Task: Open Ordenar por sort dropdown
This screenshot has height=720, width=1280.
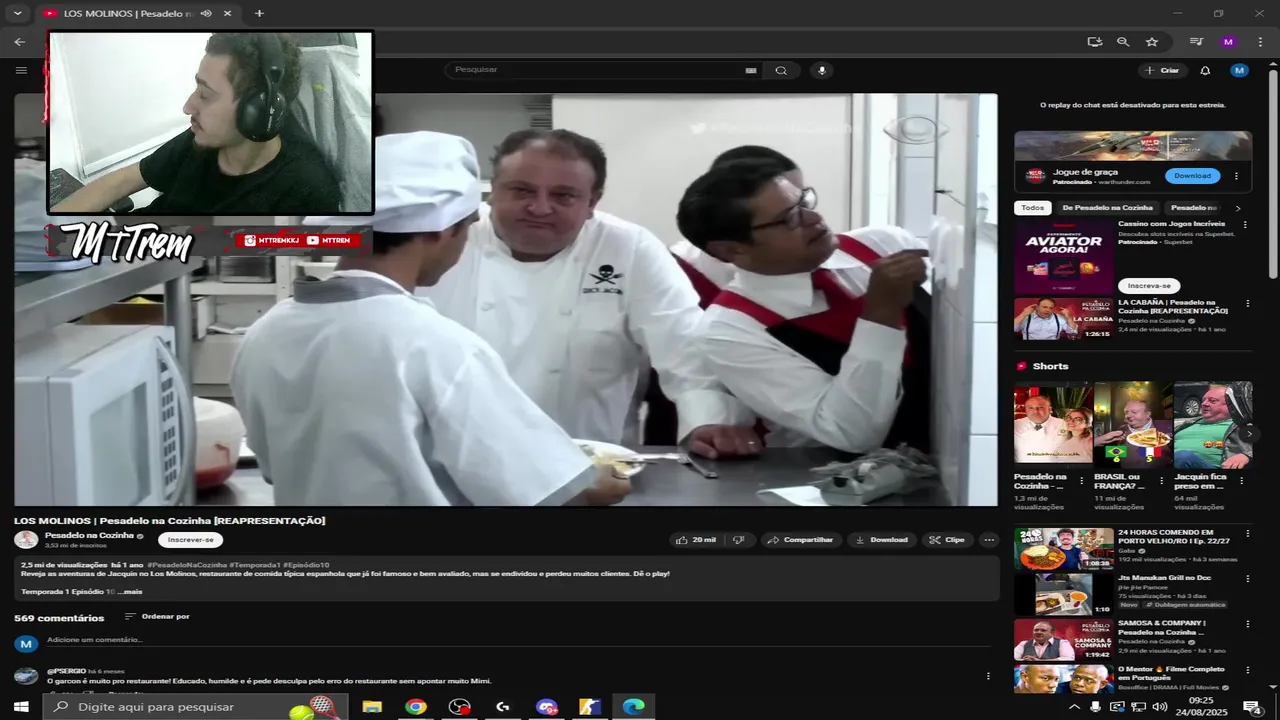Action: [x=157, y=617]
